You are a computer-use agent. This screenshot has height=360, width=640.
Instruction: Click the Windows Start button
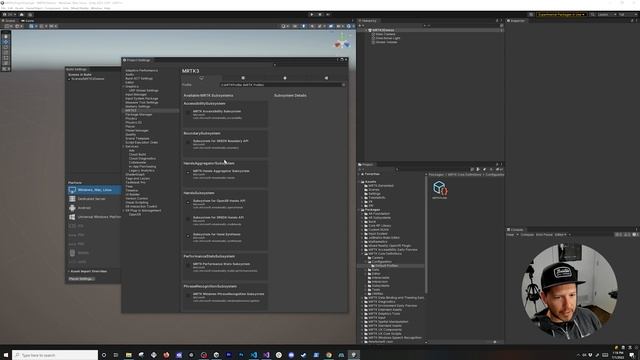(x=6, y=355)
